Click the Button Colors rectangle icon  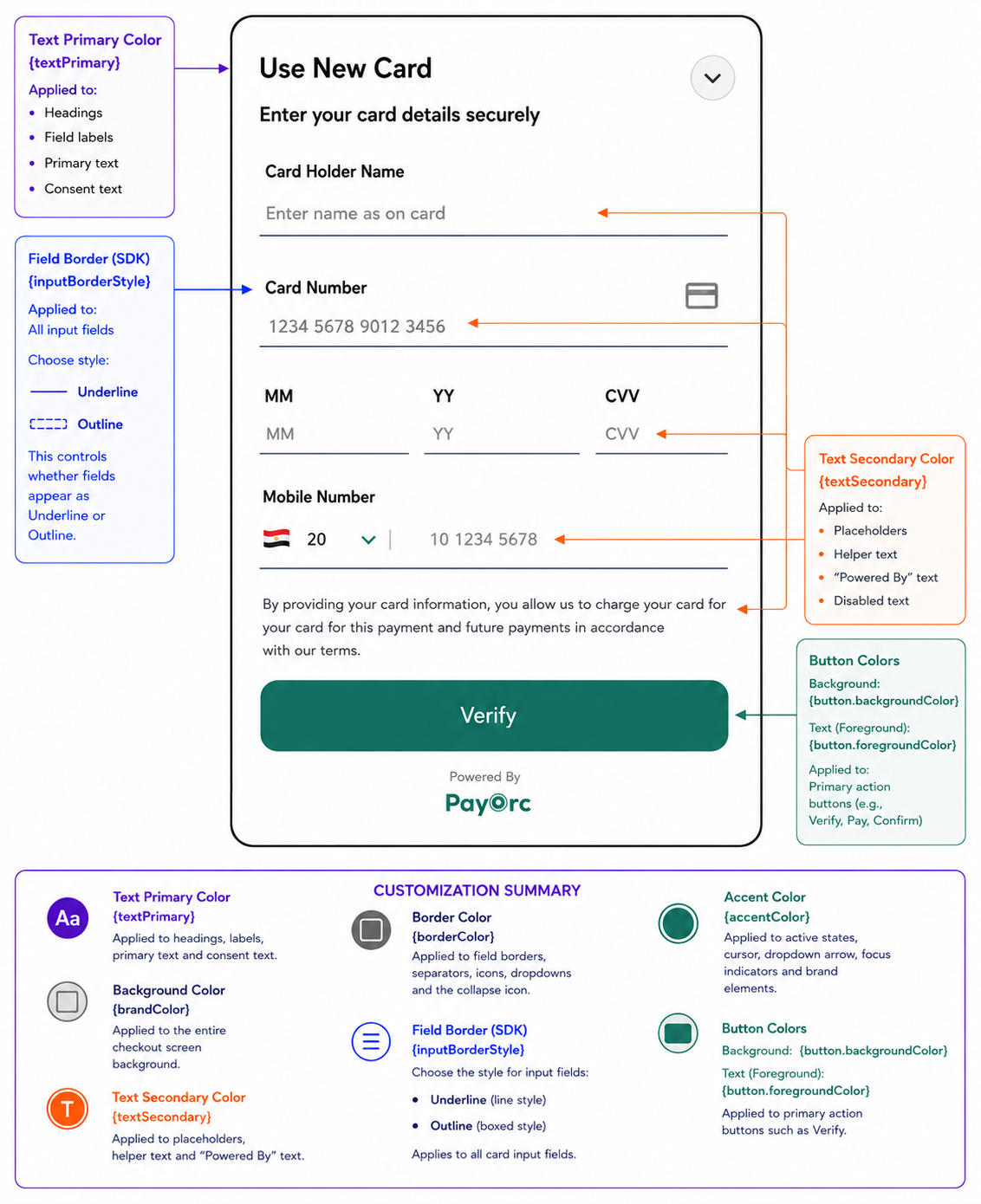coord(679,1033)
